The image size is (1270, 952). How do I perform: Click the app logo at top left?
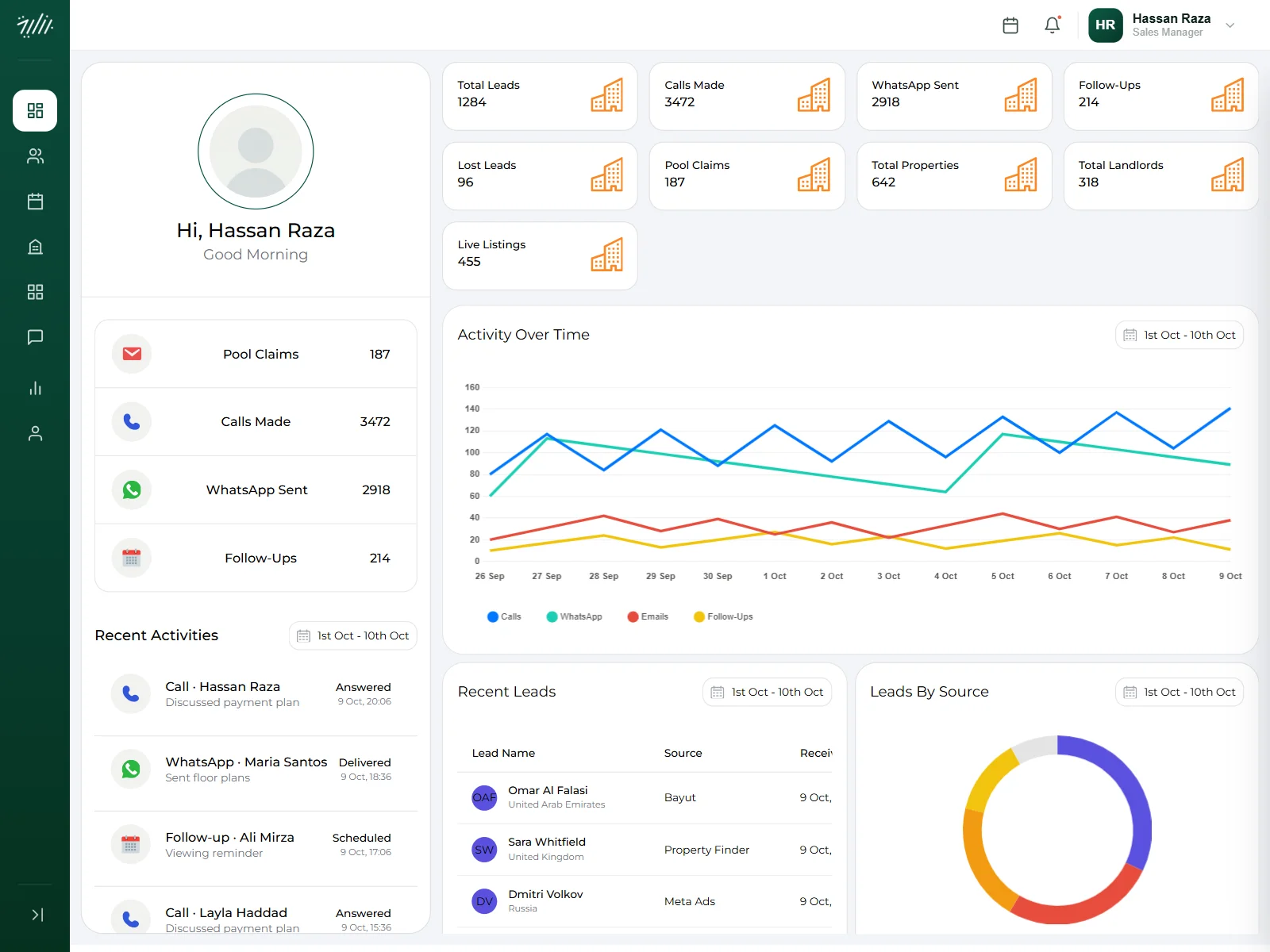coord(35,25)
